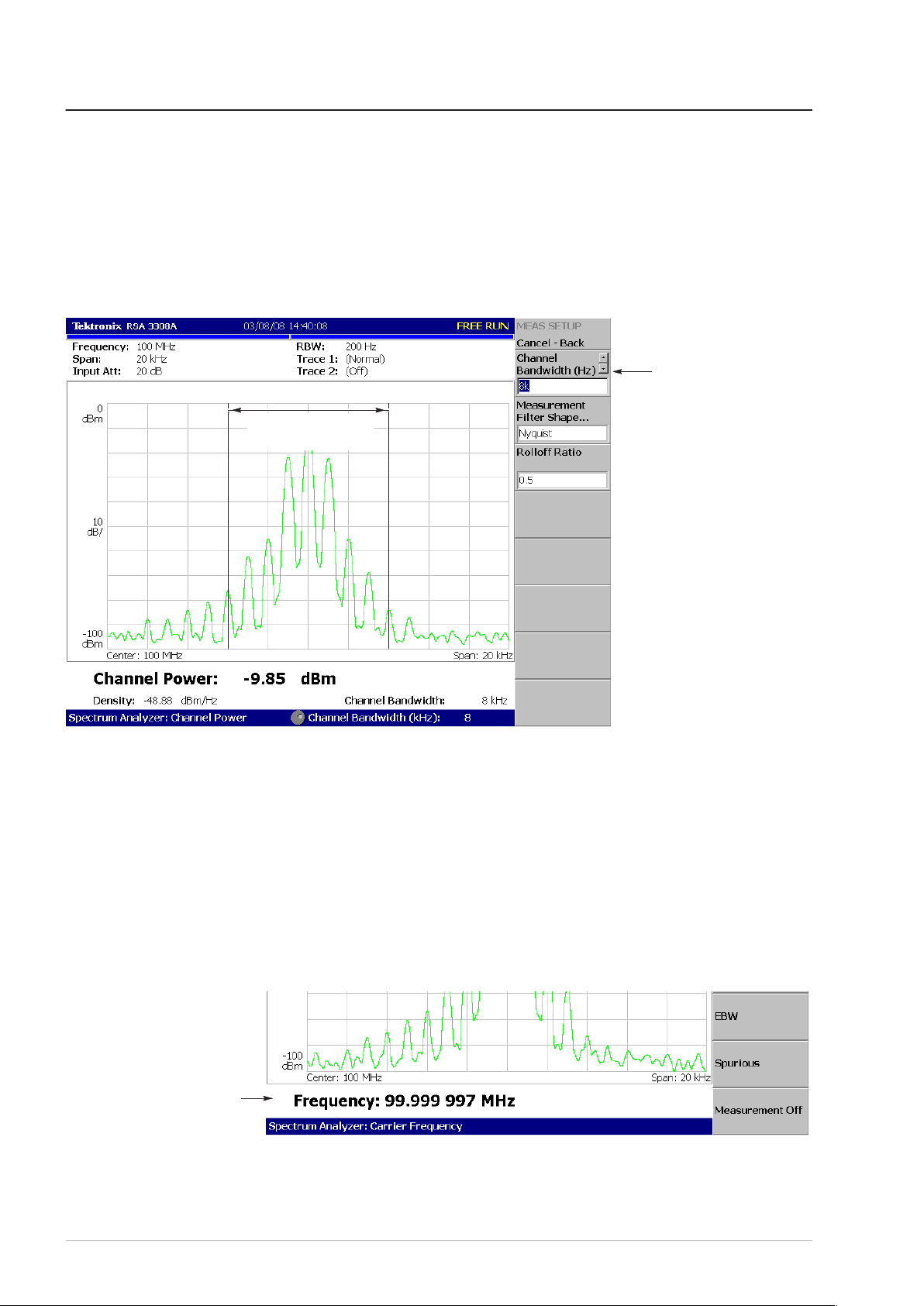The height and width of the screenshot is (1306, 924).
Task: Click the Tektronix RSA 3308A title
Action: [x=124, y=326]
